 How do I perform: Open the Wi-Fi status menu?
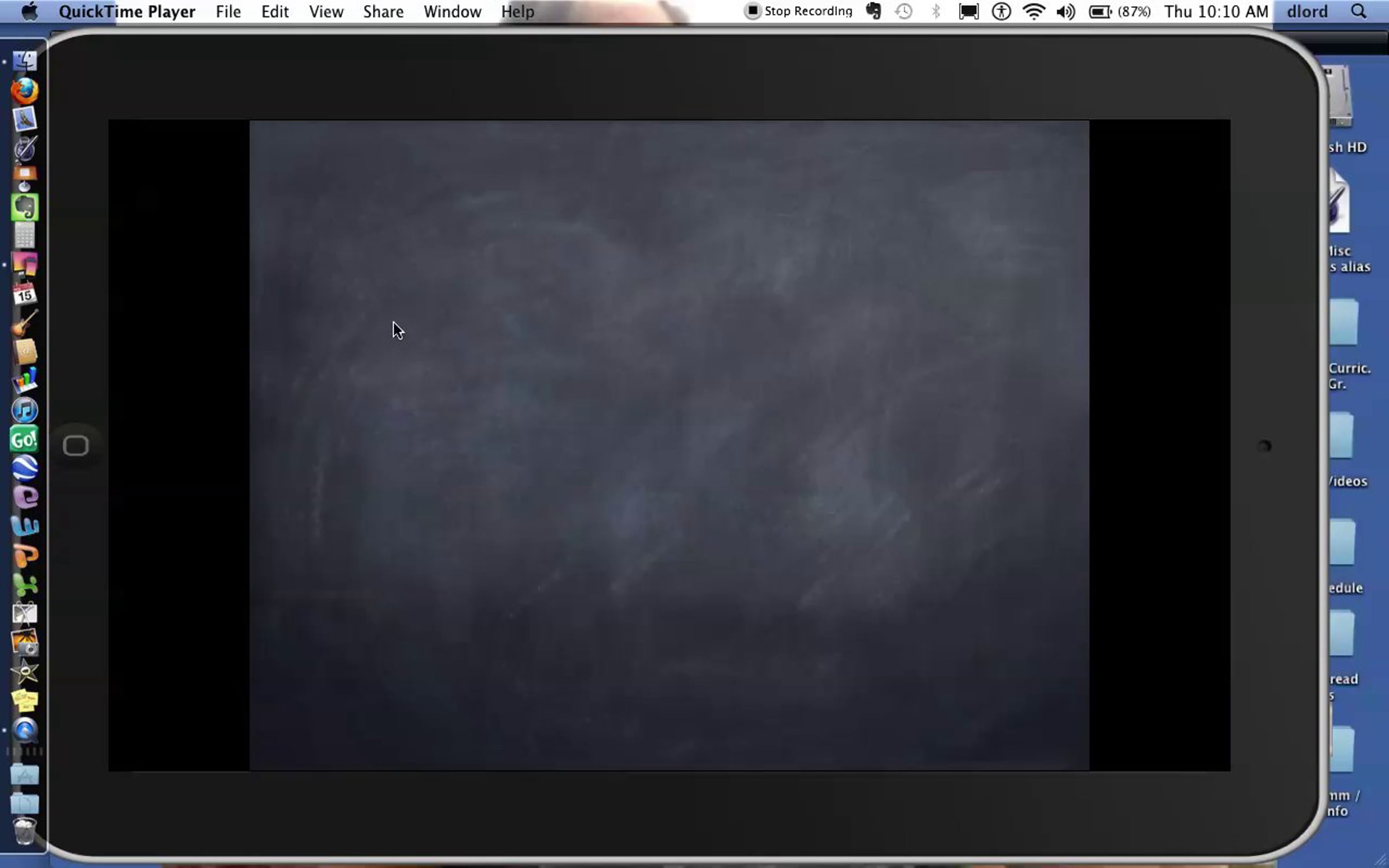pos(1033,12)
